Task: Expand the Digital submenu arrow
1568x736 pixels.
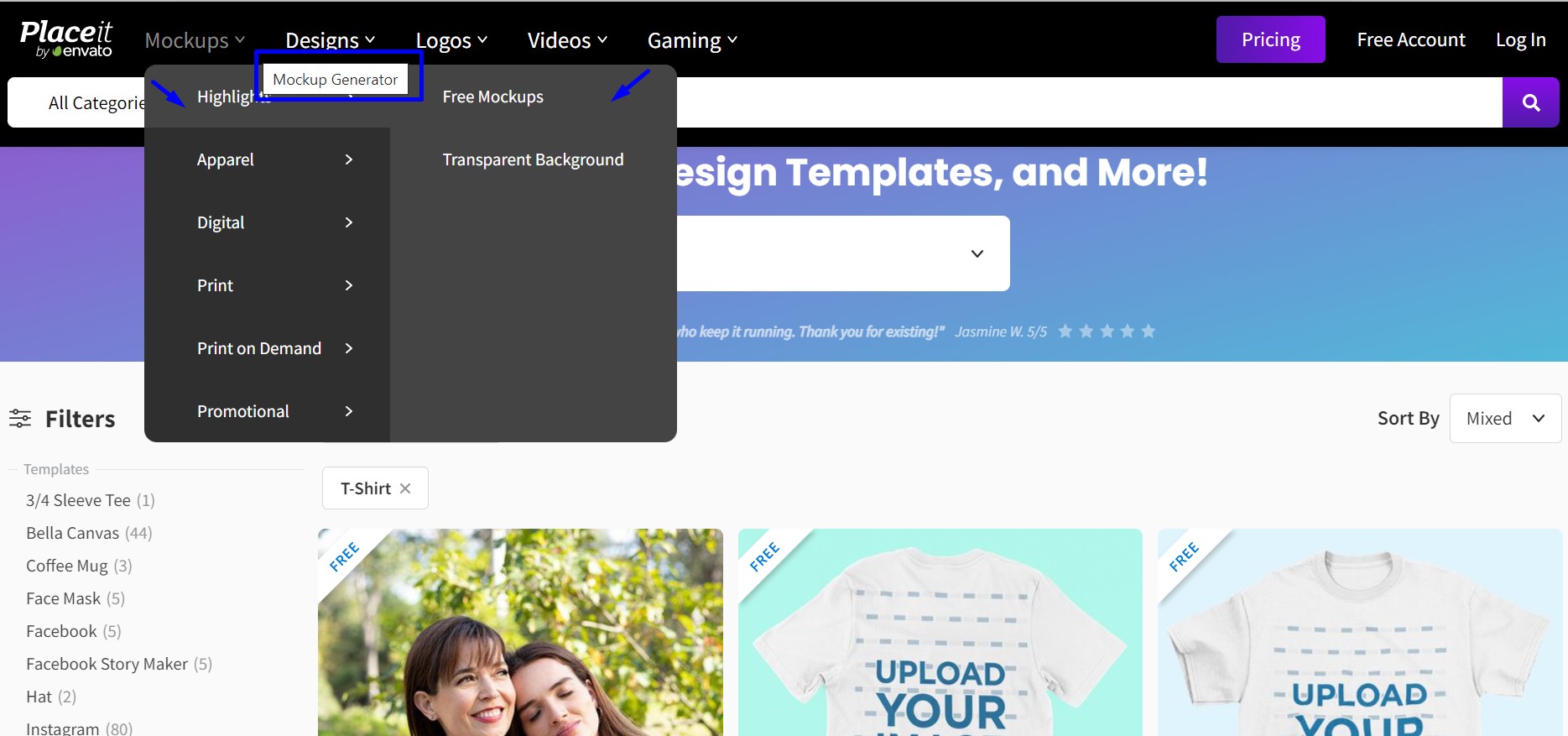Action: pyautogui.click(x=349, y=222)
